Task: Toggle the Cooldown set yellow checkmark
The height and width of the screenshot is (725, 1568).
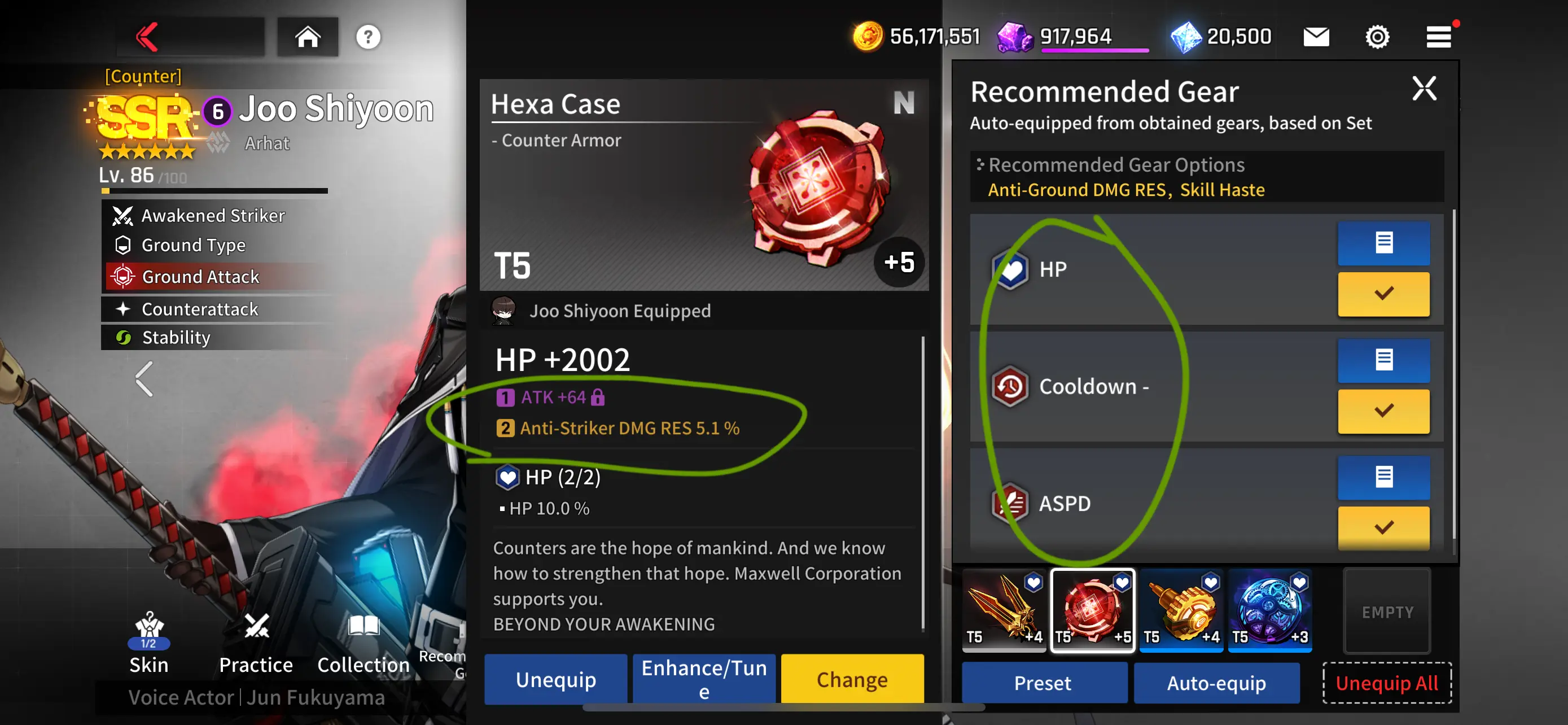Action: [x=1383, y=412]
